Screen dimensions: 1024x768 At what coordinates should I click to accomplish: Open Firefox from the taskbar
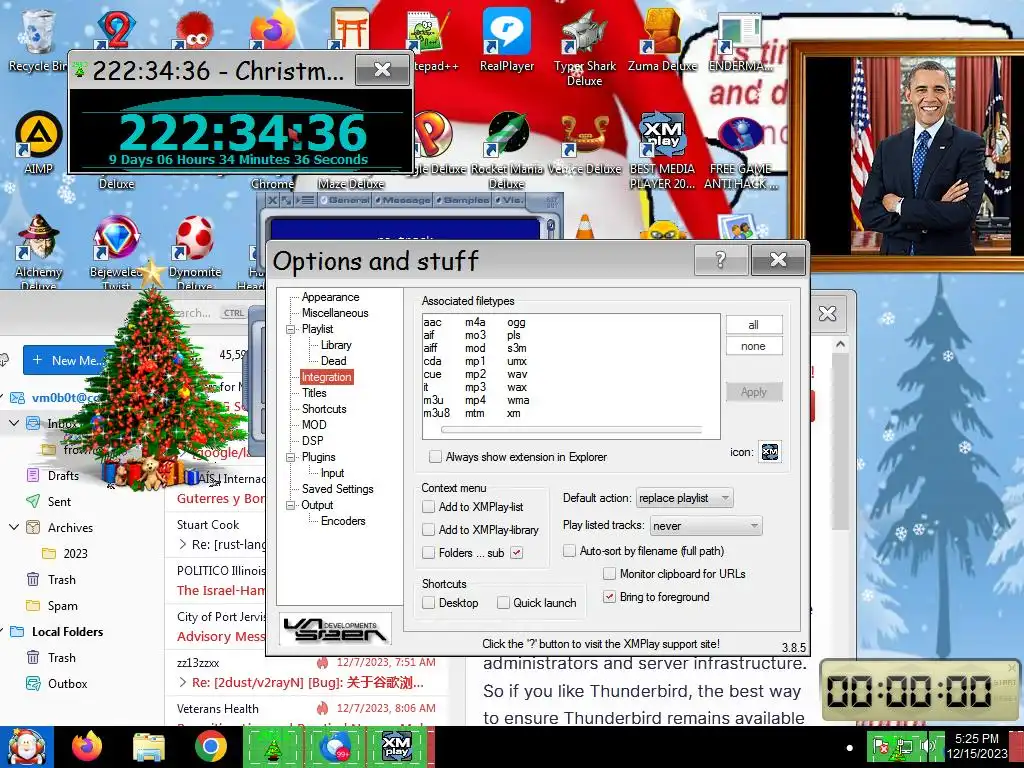(x=87, y=746)
